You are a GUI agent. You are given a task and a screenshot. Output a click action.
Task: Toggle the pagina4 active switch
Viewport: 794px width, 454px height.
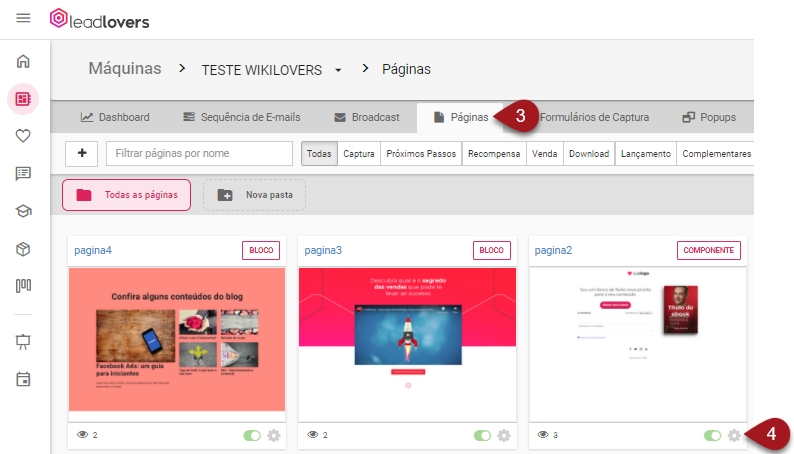coord(252,436)
